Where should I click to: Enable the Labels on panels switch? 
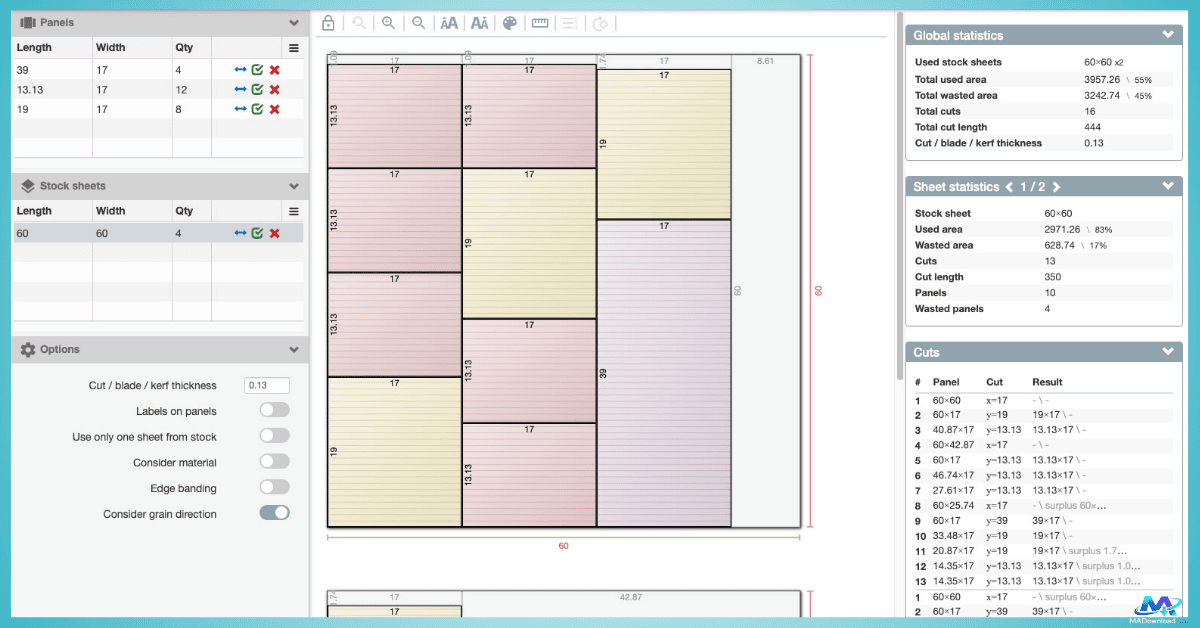click(x=274, y=411)
